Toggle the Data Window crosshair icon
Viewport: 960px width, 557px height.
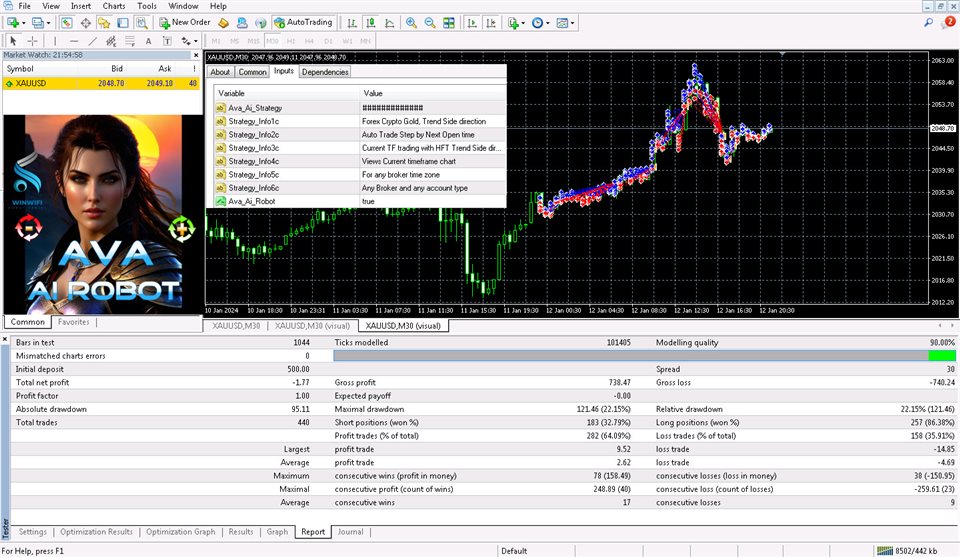[x=86, y=23]
